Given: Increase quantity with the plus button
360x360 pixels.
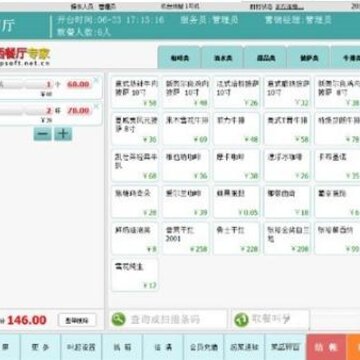Looking at the screenshot, I should click(x=63, y=134).
